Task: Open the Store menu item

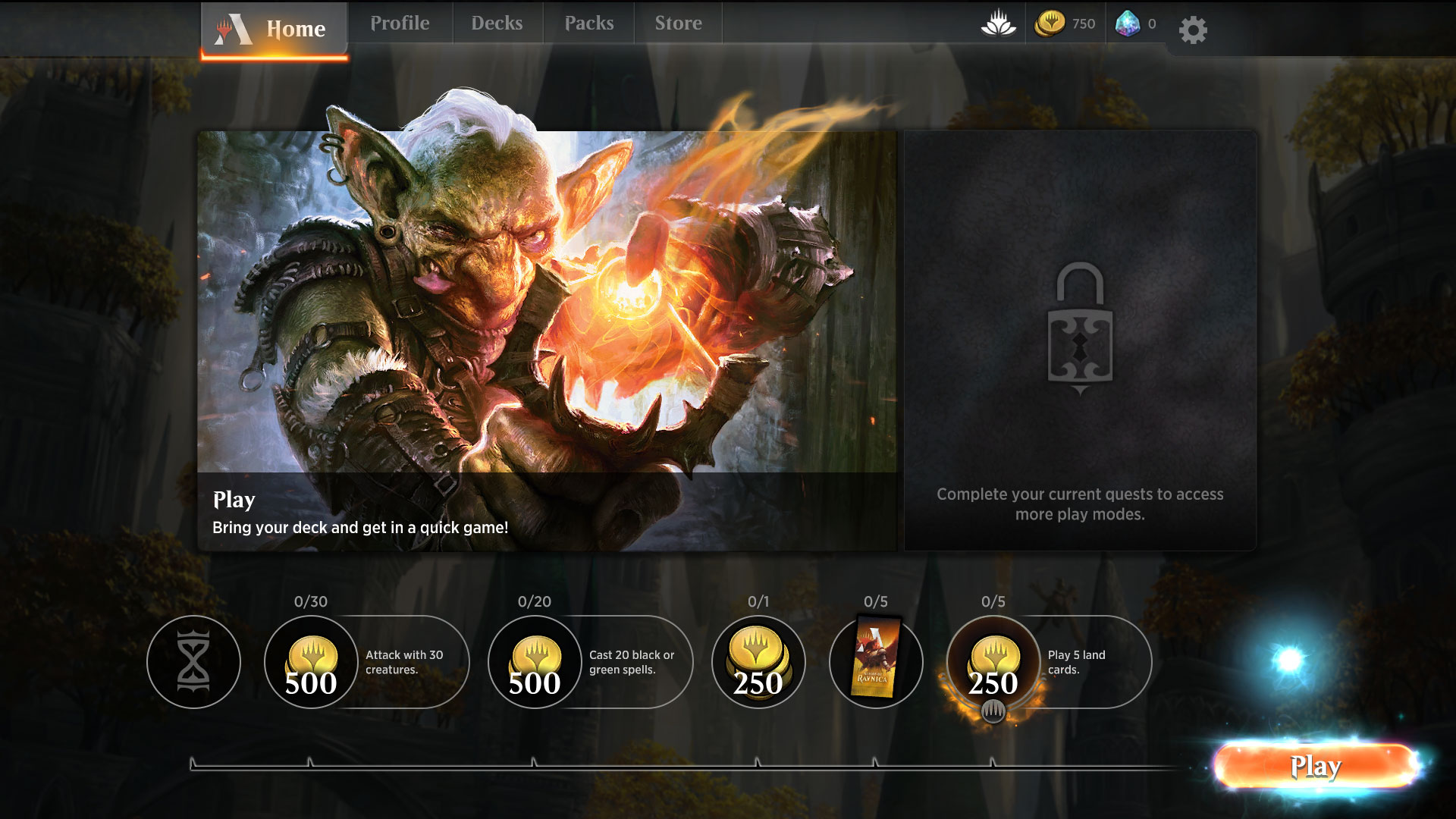Action: (x=678, y=22)
